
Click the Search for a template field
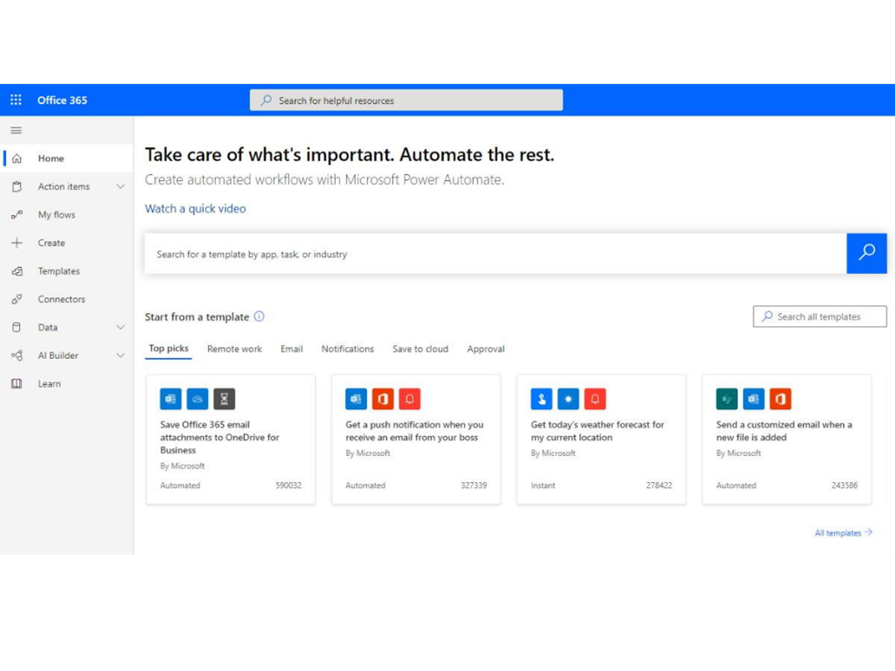click(495, 254)
